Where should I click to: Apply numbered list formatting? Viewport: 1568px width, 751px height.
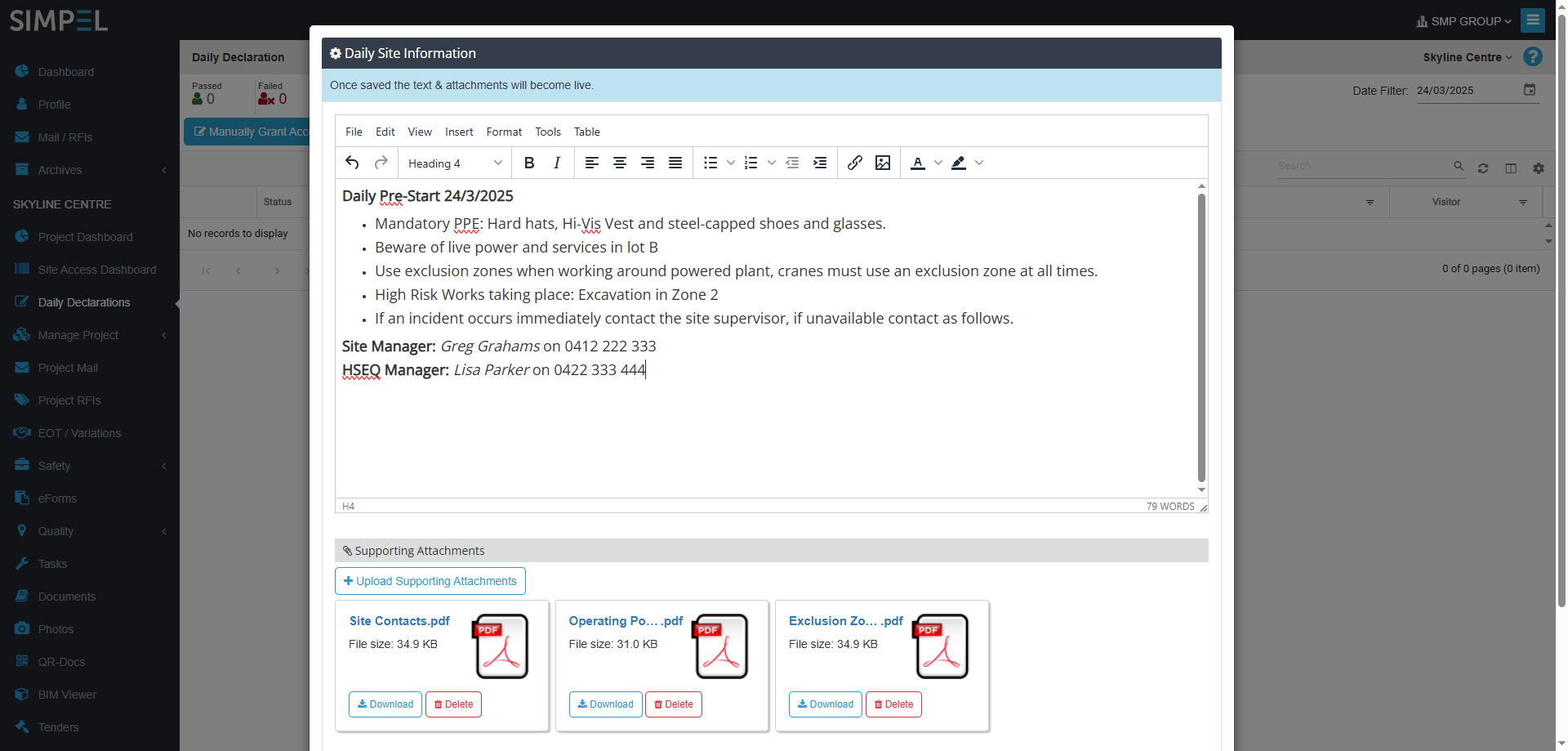[751, 163]
